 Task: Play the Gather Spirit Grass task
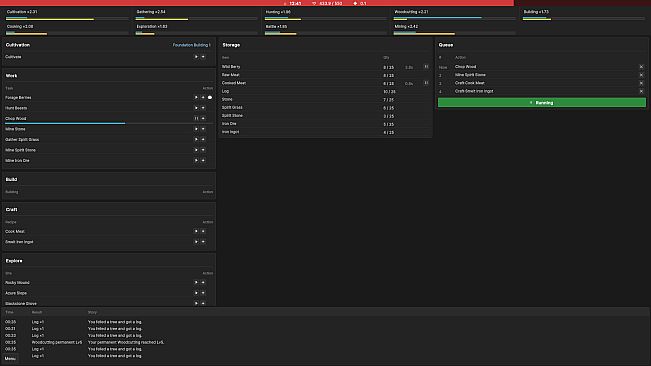[x=196, y=139]
